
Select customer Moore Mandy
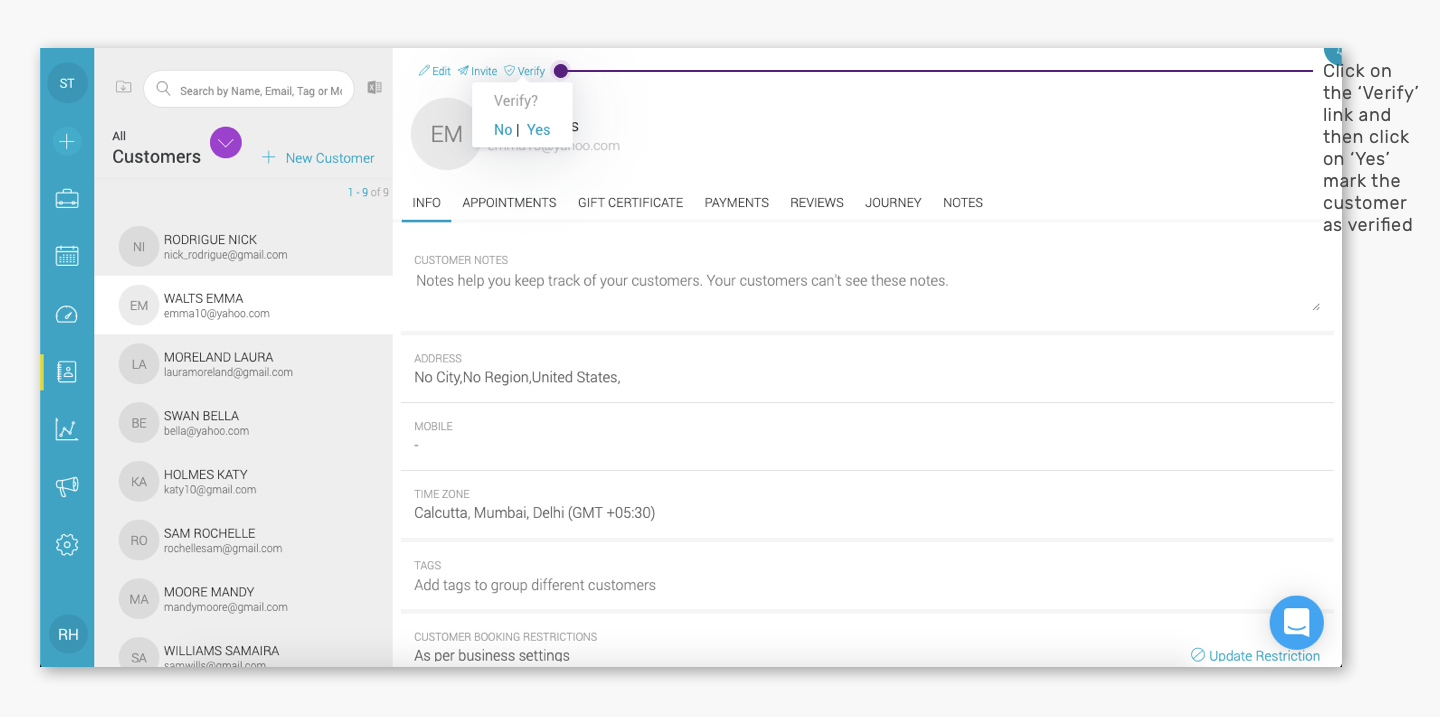[x=244, y=599]
